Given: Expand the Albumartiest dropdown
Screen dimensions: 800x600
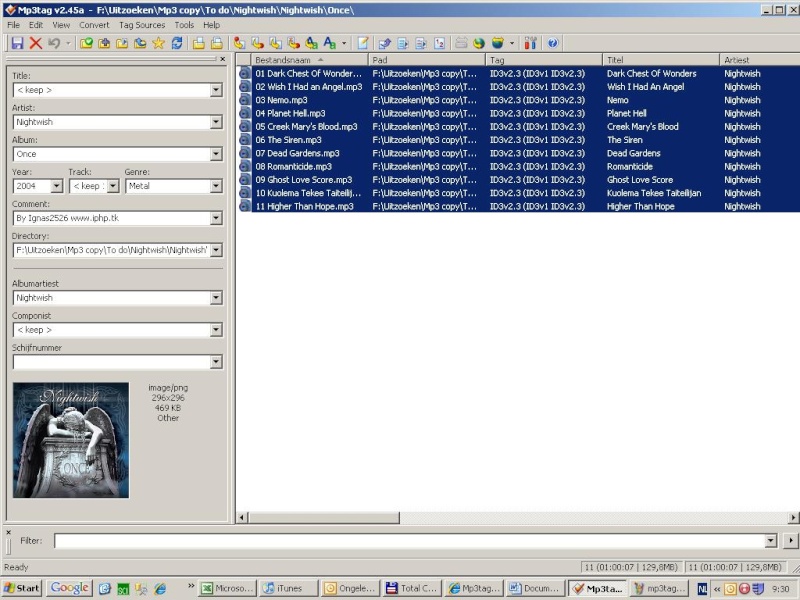Looking at the screenshot, I should (x=216, y=298).
